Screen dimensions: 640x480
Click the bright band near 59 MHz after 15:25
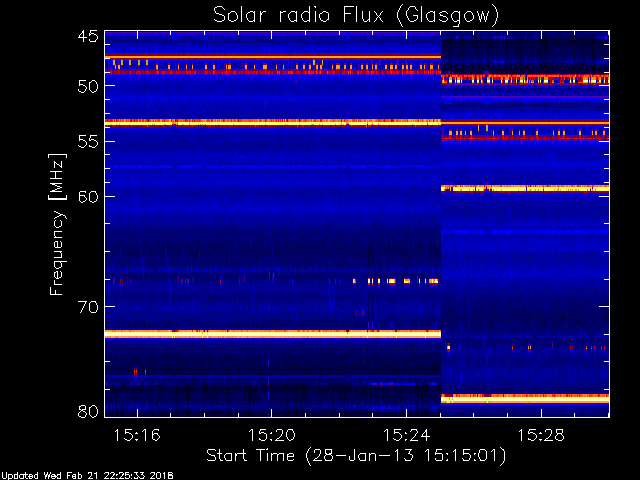point(525,189)
